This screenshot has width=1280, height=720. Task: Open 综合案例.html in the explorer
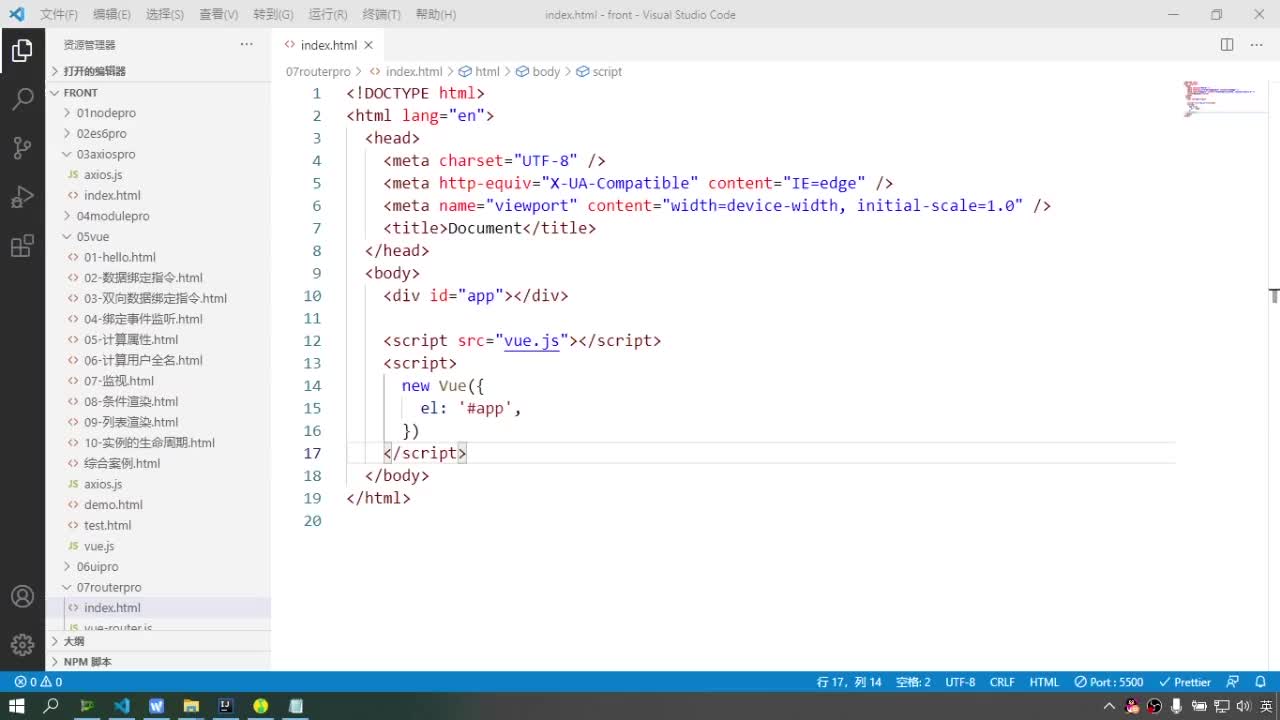click(160, 463)
